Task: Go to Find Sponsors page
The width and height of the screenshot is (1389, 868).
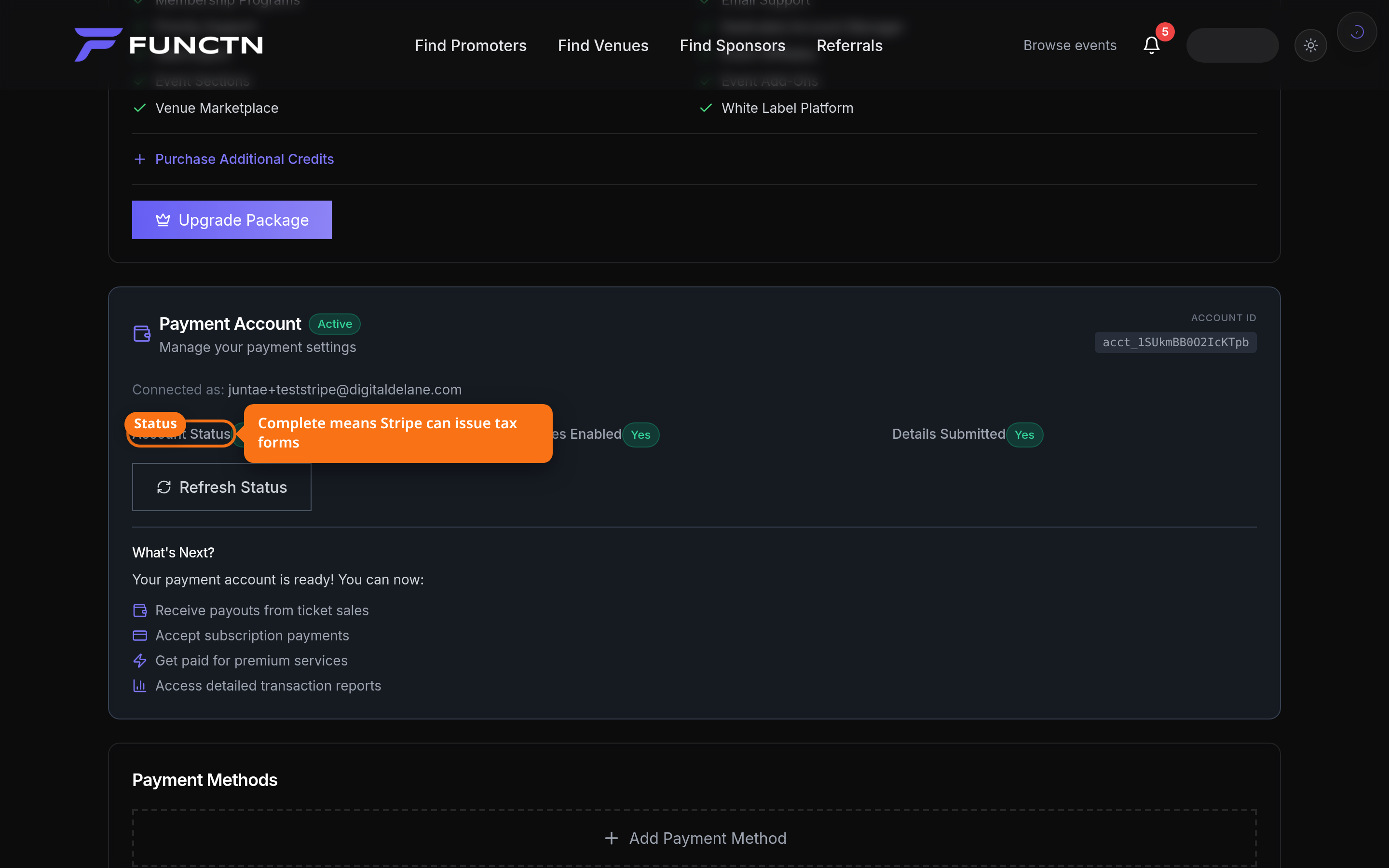Action: pos(732,45)
